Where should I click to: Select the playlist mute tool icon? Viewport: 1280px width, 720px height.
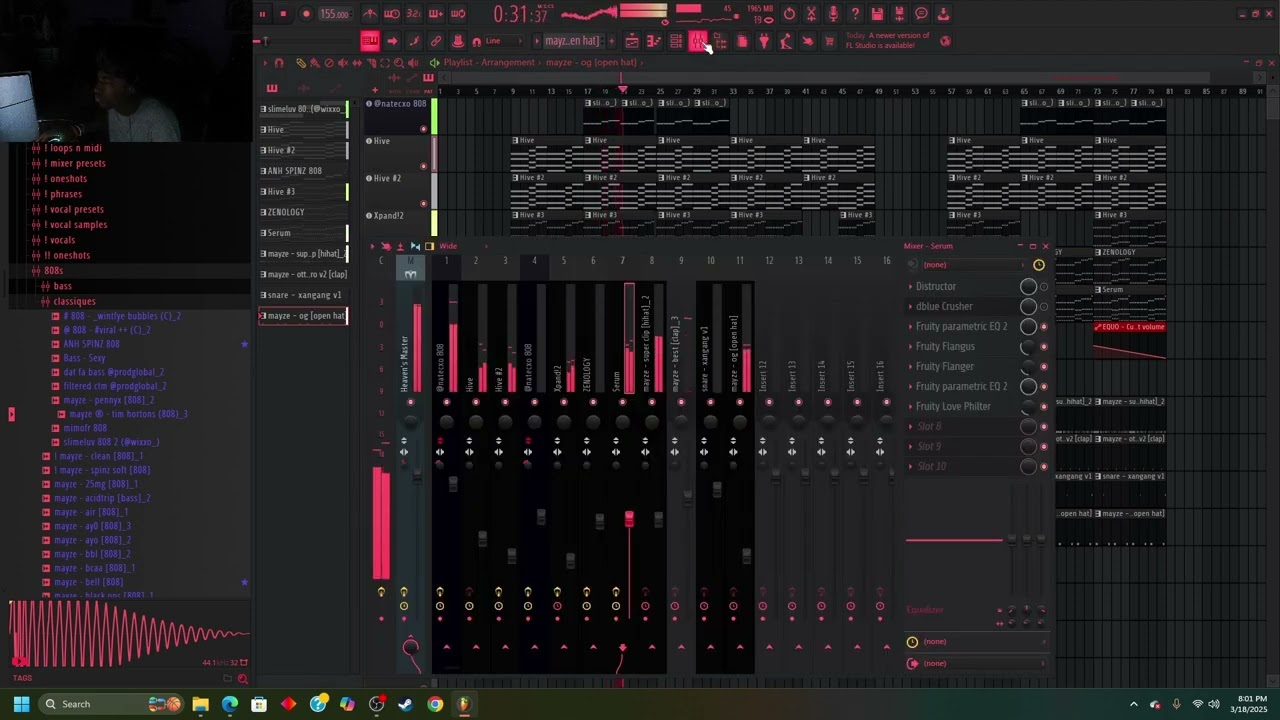pyautogui.click(x=343, y=63)
